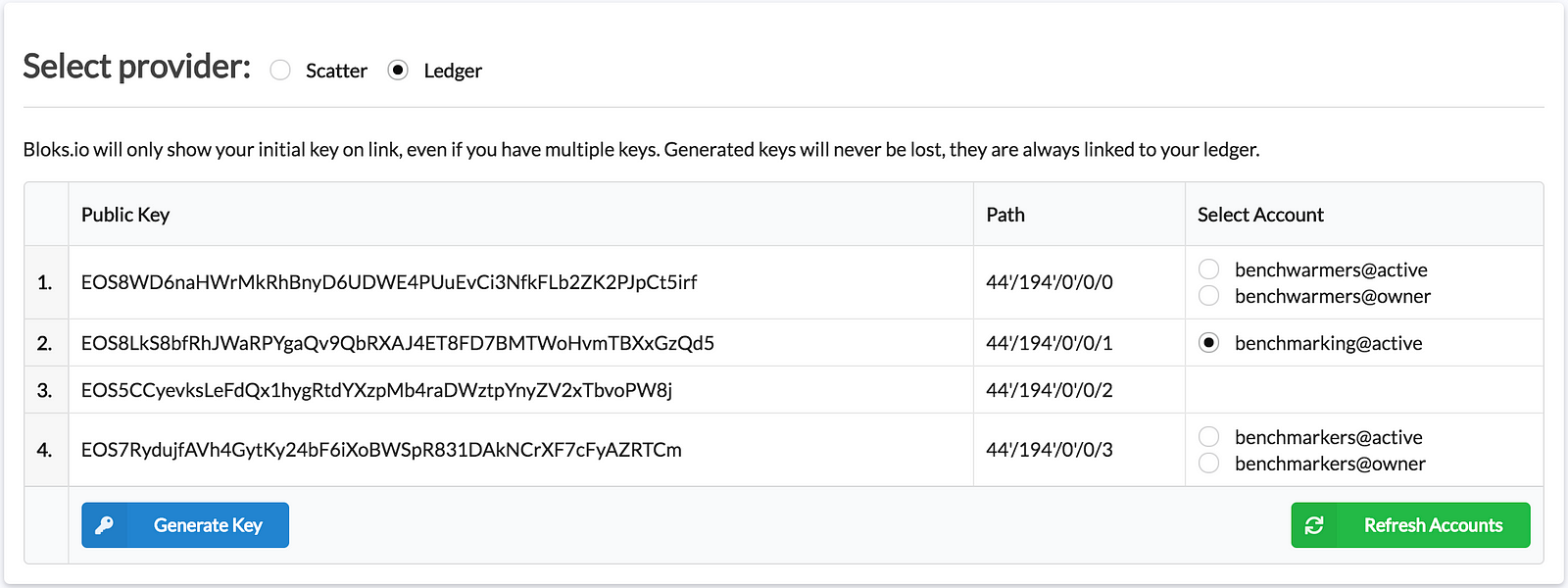
Task: Select benchmarking@active account radio
Action: pyautogui.click(x=1209, y=343)
